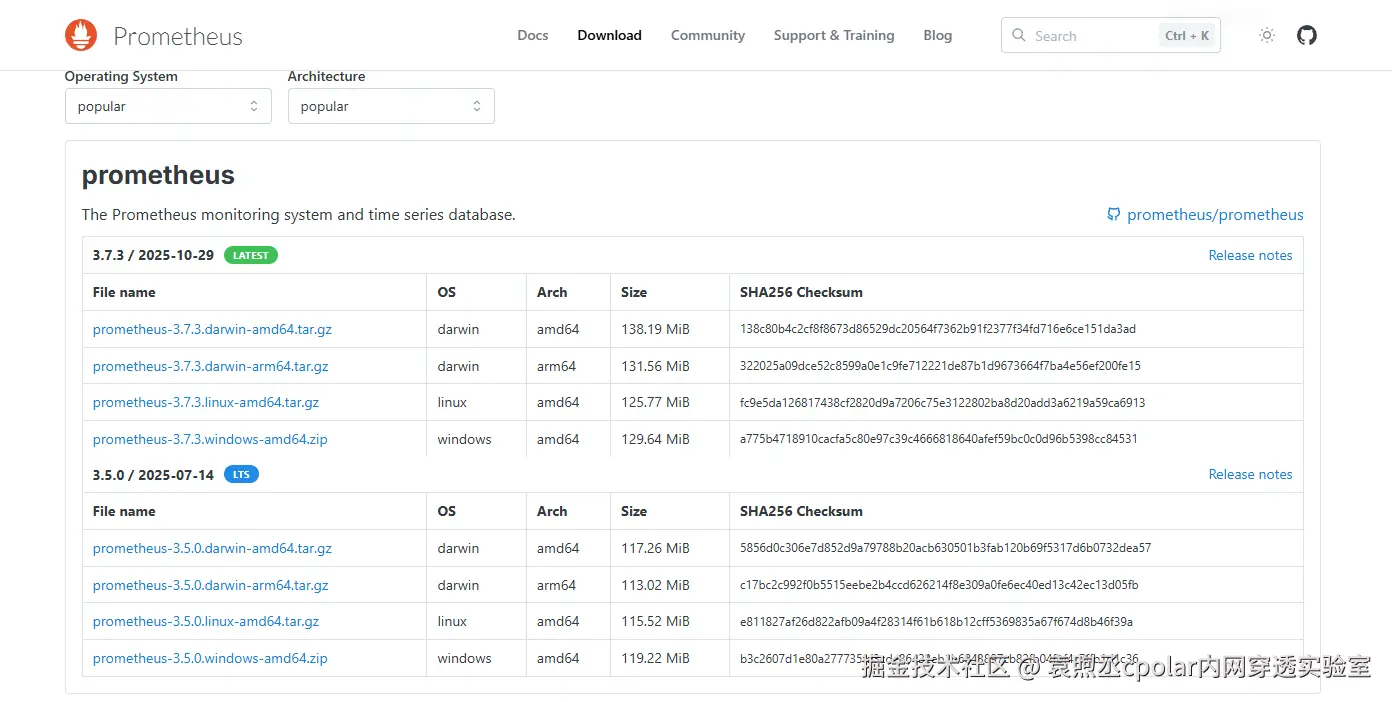Open the Architecture dropdown
1392x702 pixels.
tap(391, 106)
